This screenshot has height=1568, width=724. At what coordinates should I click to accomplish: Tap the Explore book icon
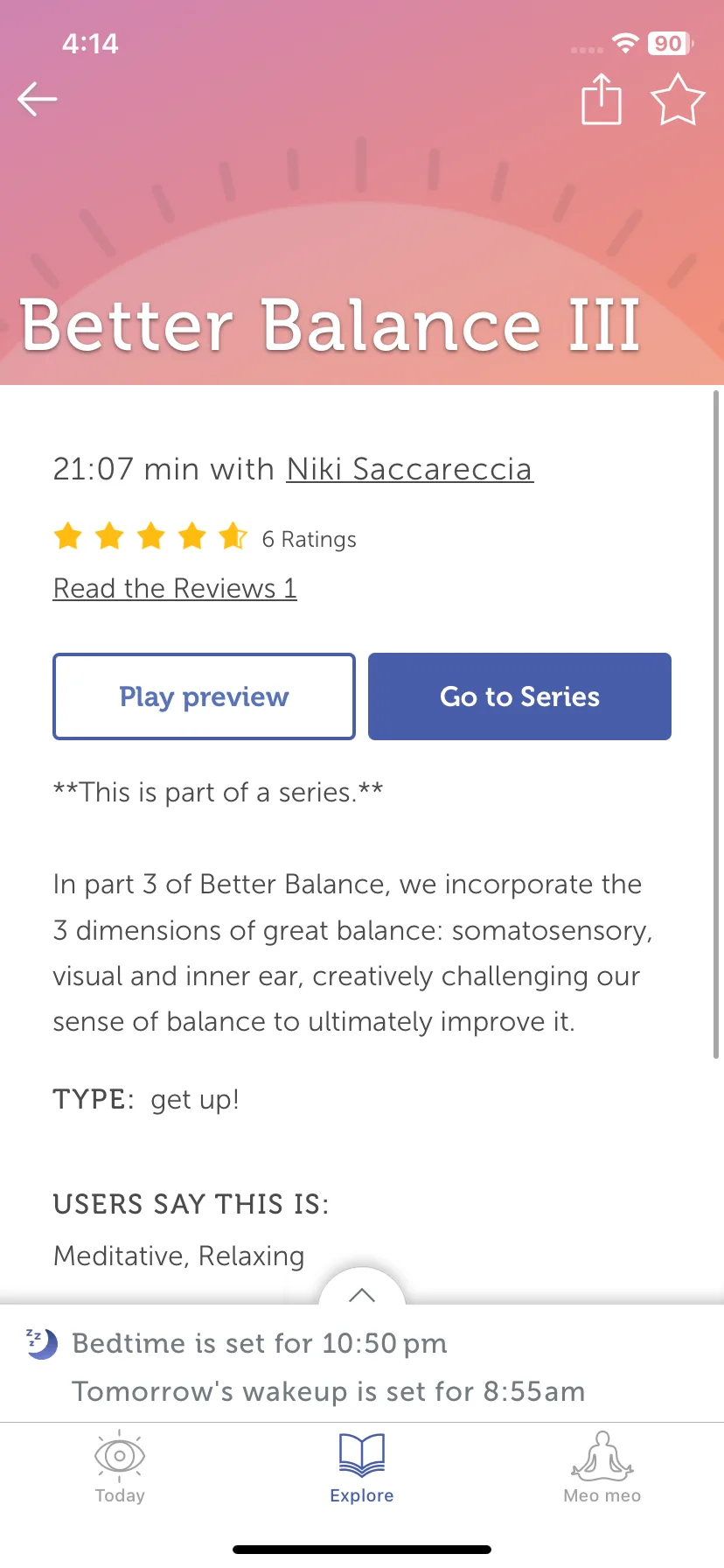(362, 1455)
